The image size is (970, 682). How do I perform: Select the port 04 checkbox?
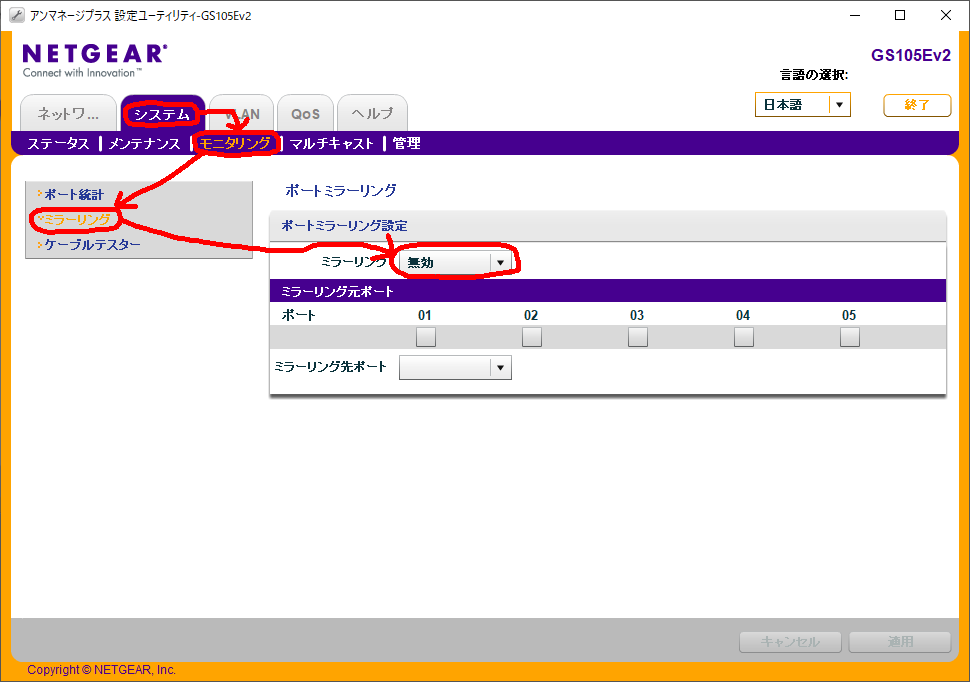coord(743,337)
